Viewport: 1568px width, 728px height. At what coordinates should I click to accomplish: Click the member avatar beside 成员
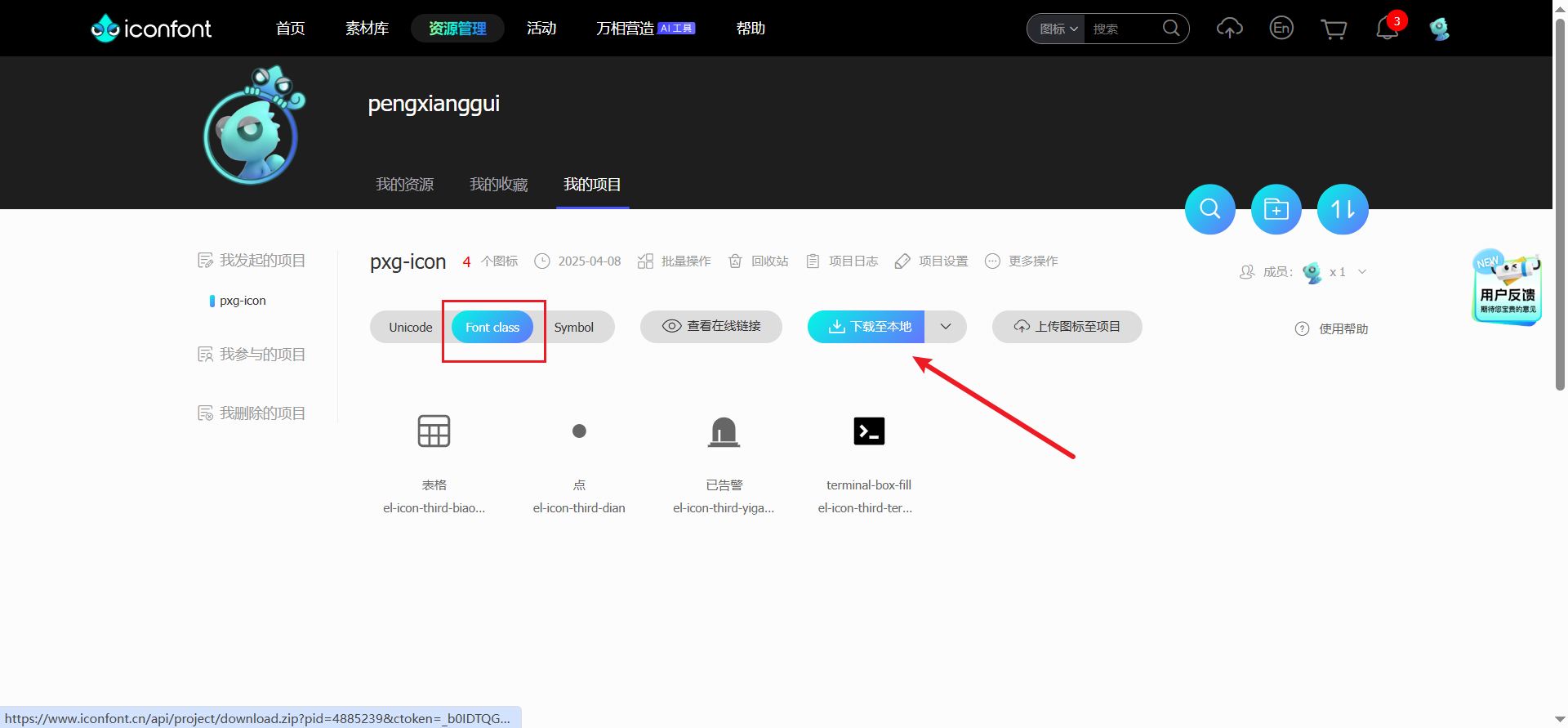point(1312,272)
